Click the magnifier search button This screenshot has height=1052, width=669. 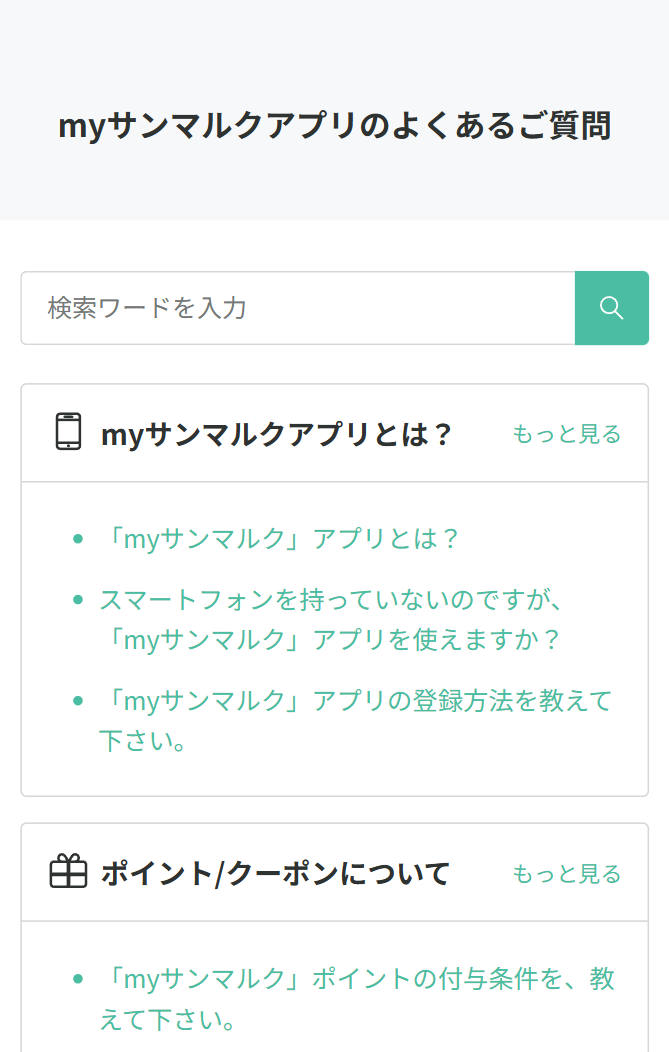[611, 308]
